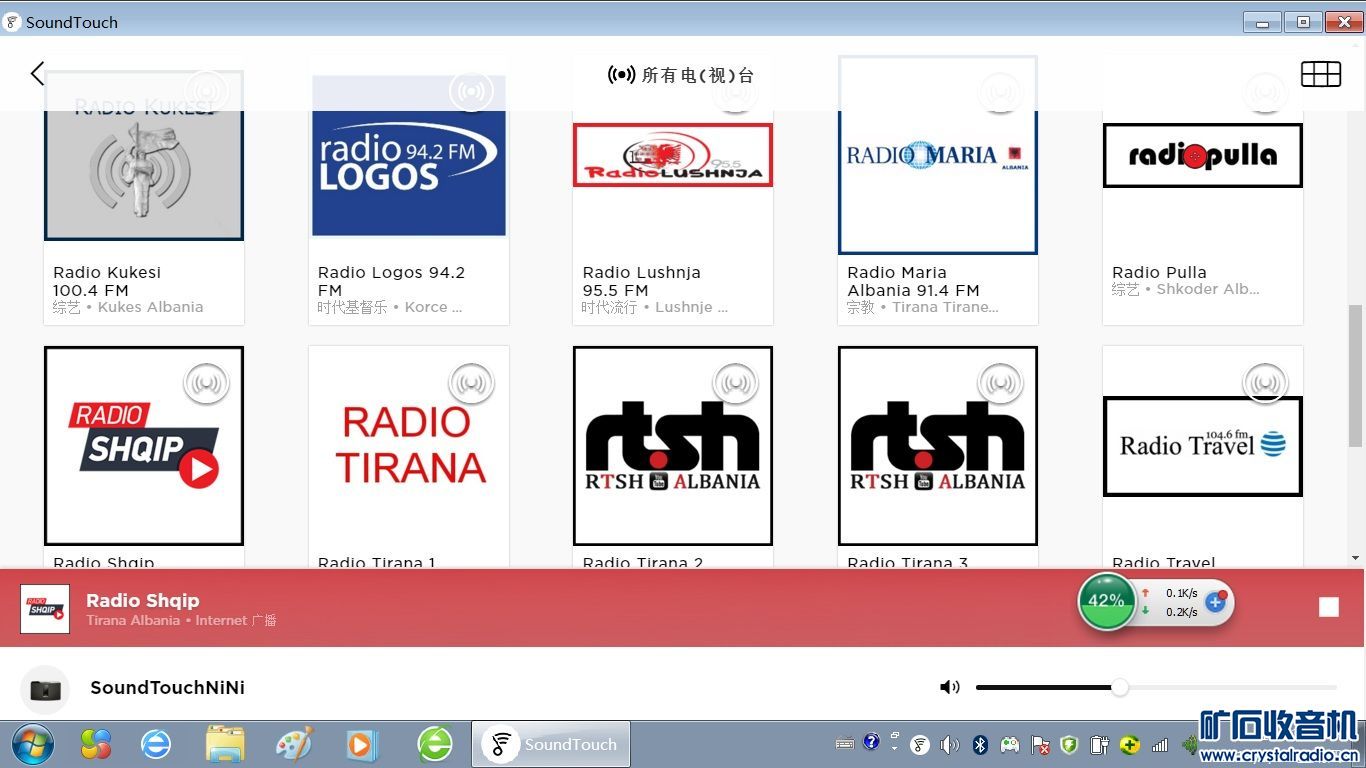
Task: Select the "Radio Logos 94.2 FM" title text
Action: coord(391,281)
